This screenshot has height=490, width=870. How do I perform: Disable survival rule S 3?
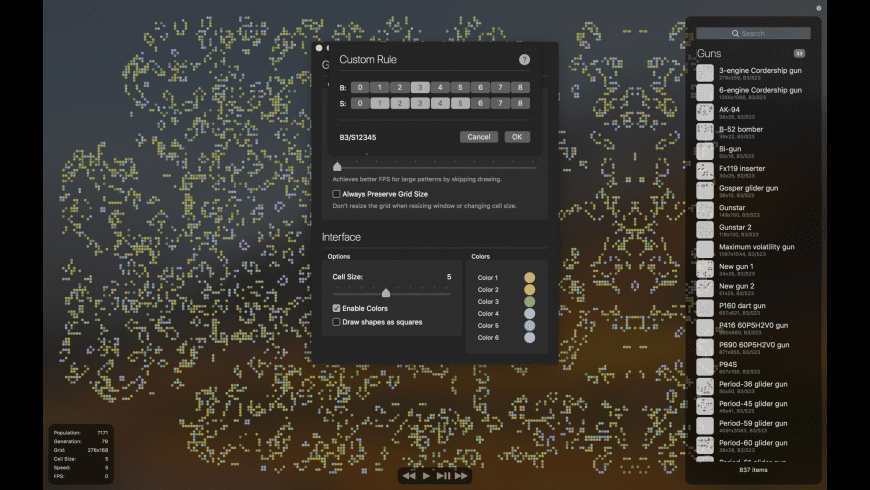pos(420,103)
